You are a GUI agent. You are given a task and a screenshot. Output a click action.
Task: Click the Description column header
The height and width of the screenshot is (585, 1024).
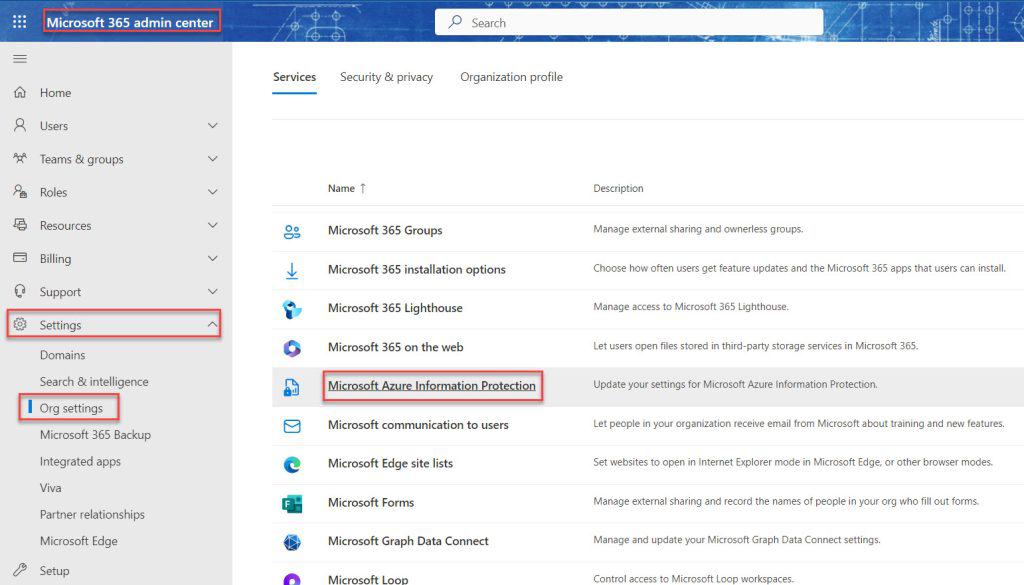tap(618, 188)
